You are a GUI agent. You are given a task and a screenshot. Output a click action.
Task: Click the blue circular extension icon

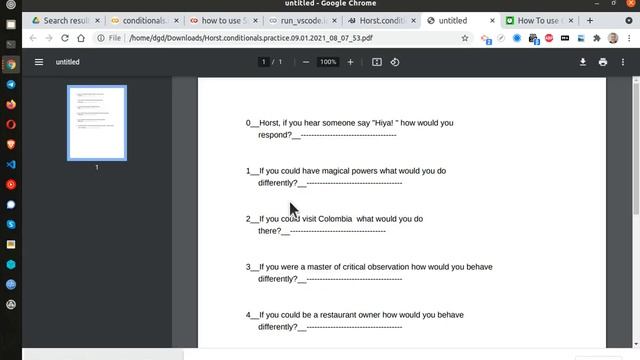point(517,38)
